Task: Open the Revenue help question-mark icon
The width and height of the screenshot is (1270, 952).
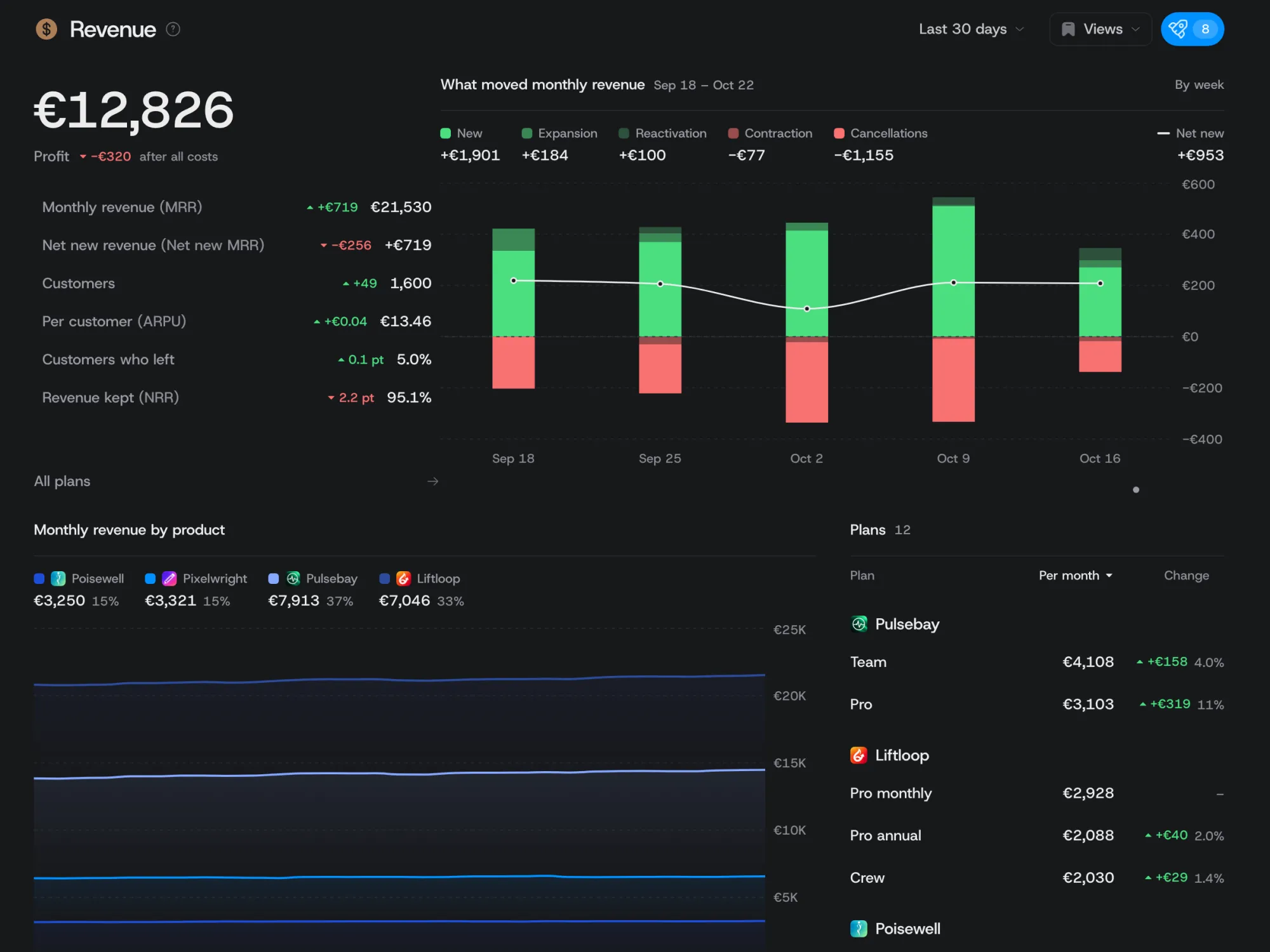Action: (x=173, y=29)
